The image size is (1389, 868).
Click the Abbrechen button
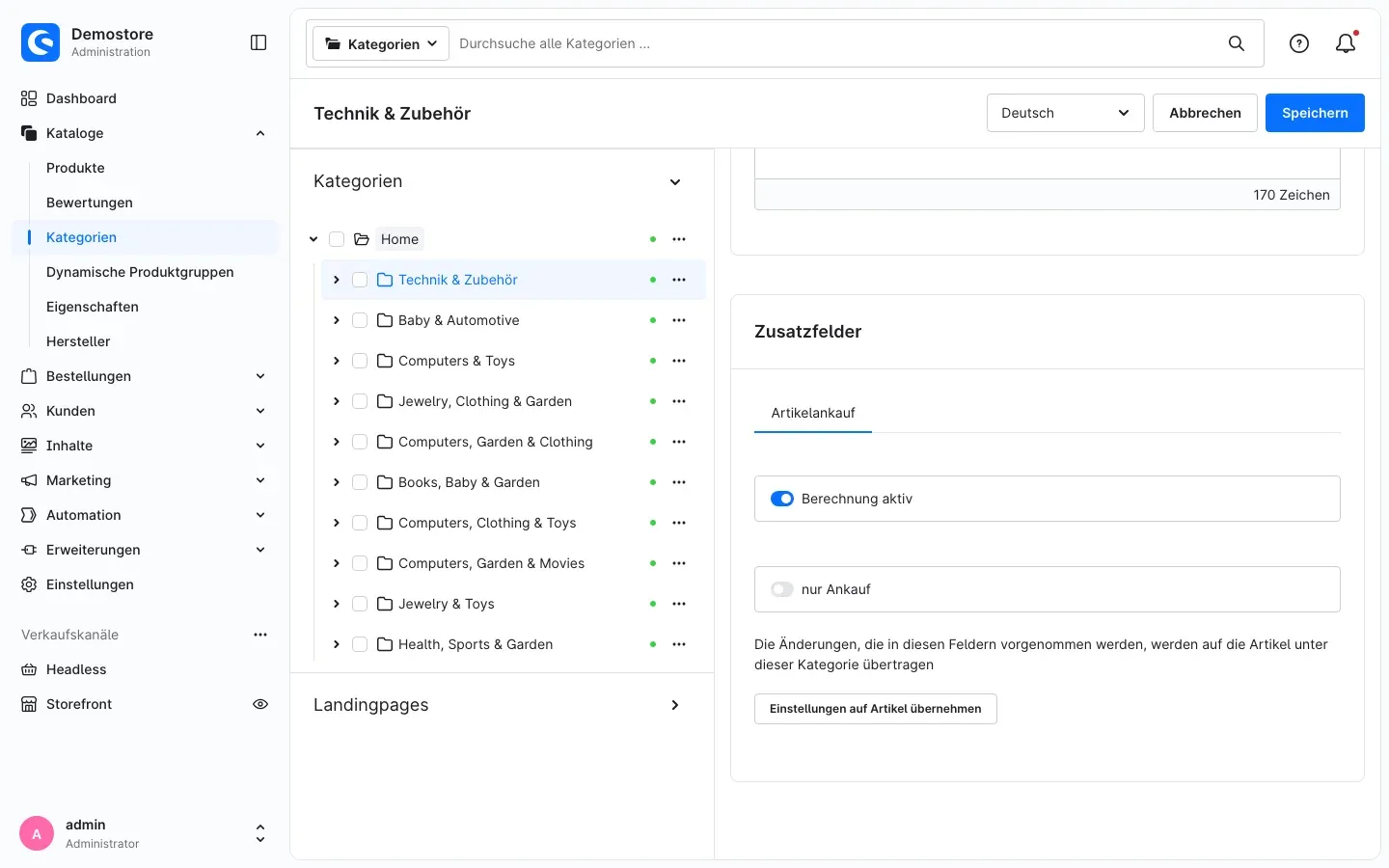[1205, 113]
